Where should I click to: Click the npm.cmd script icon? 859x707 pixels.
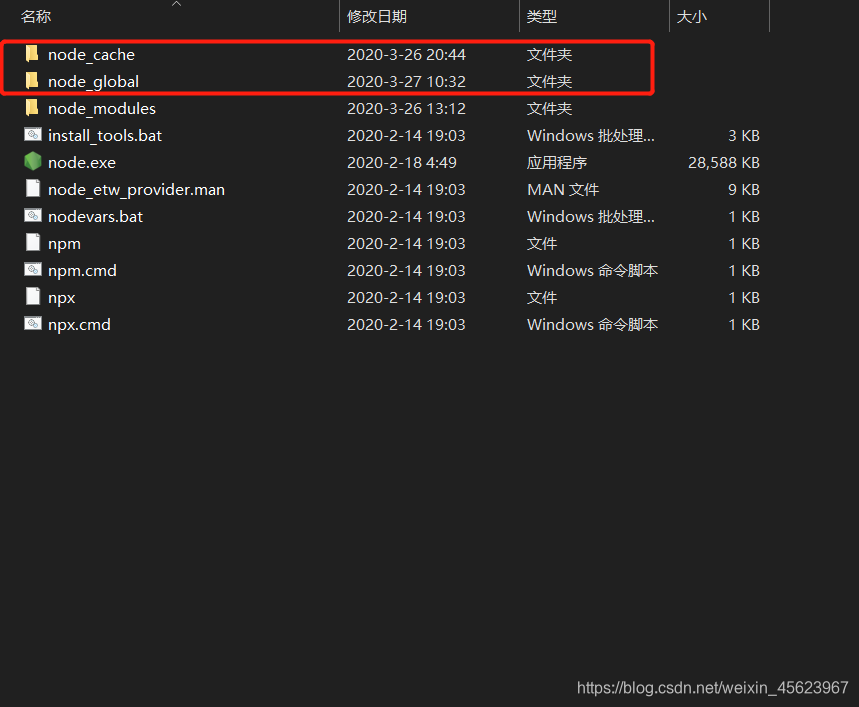[33, 269]
